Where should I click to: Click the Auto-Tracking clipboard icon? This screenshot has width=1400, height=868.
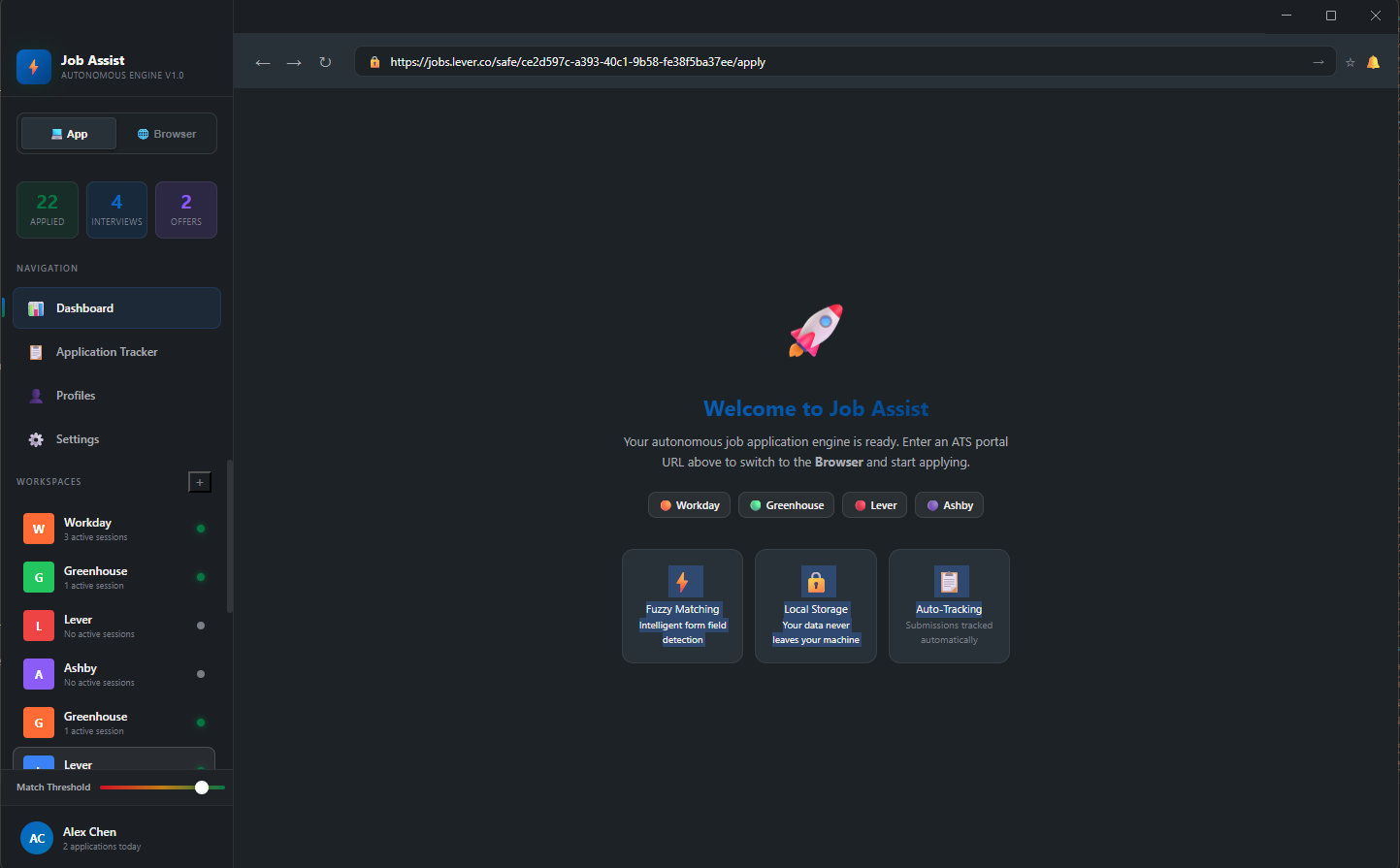949,581
